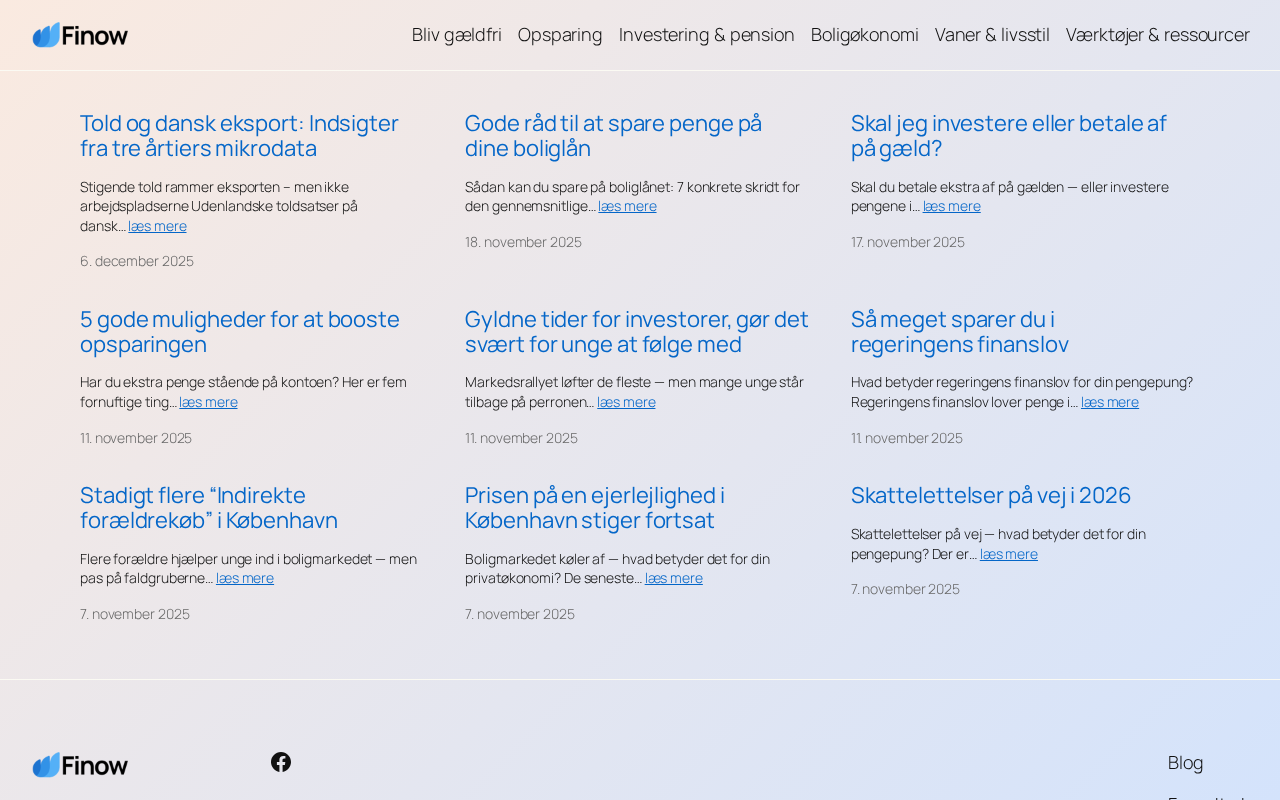Click the Finow logo in the header

tap(80, 35)
